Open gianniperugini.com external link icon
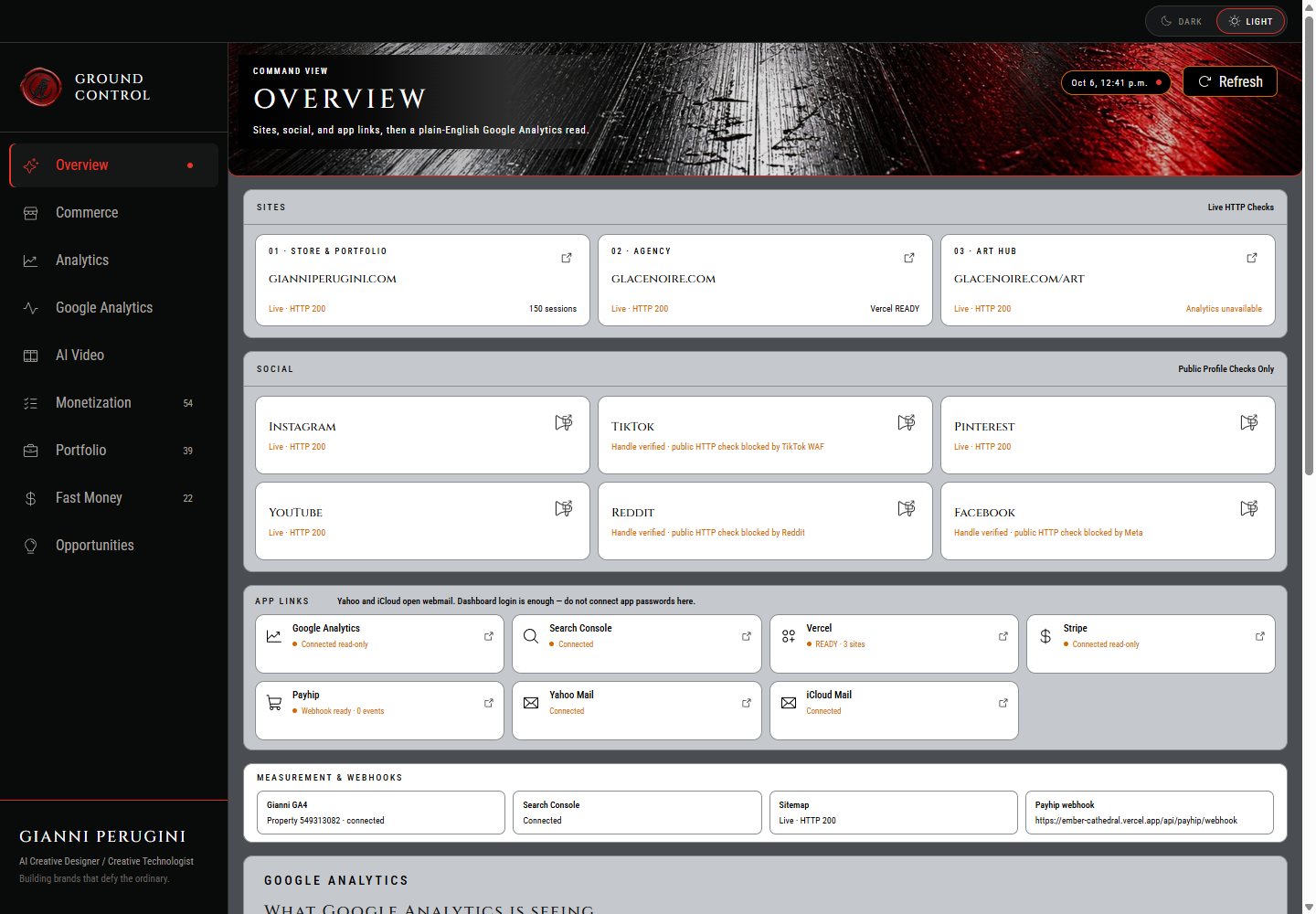This screenshot has width=1316, height=914. [x=567, y=258]
